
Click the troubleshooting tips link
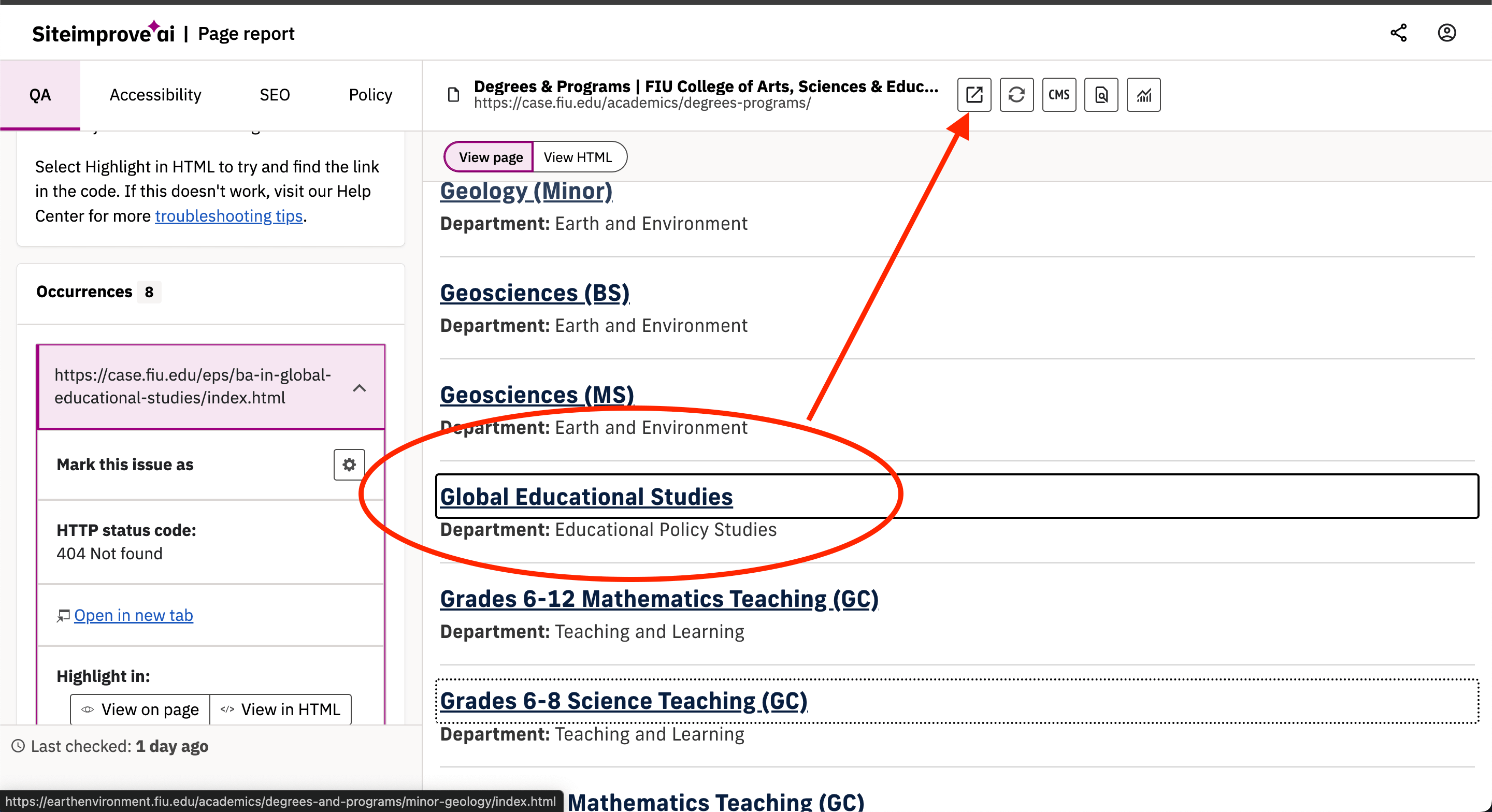229,216
